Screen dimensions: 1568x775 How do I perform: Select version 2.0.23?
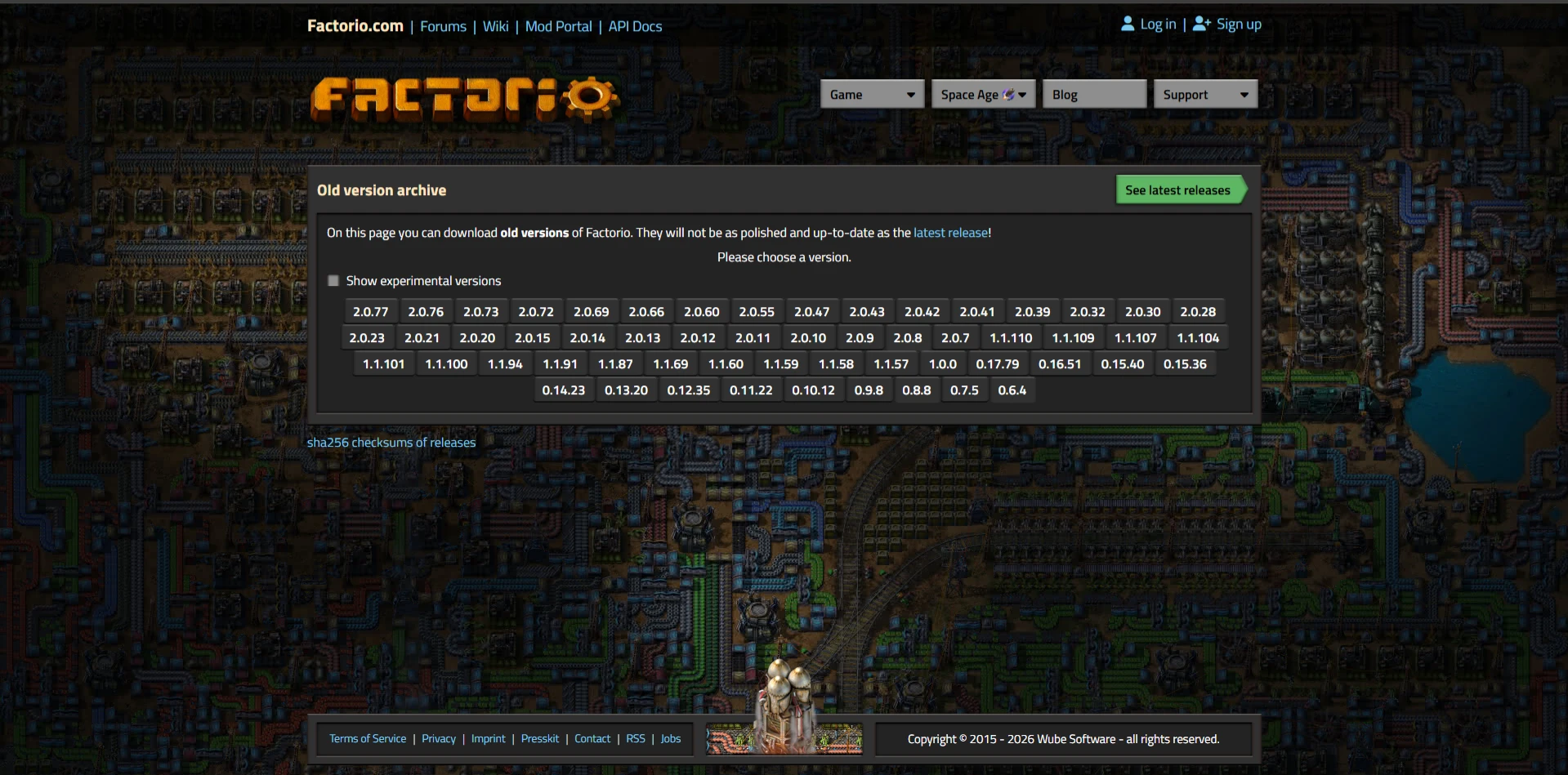pos(367,338)
